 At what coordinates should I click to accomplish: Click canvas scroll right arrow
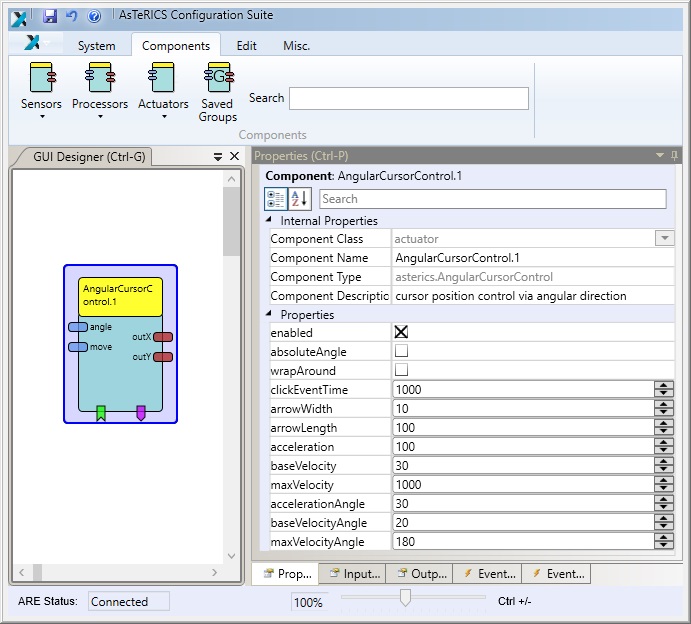[214, 572]
